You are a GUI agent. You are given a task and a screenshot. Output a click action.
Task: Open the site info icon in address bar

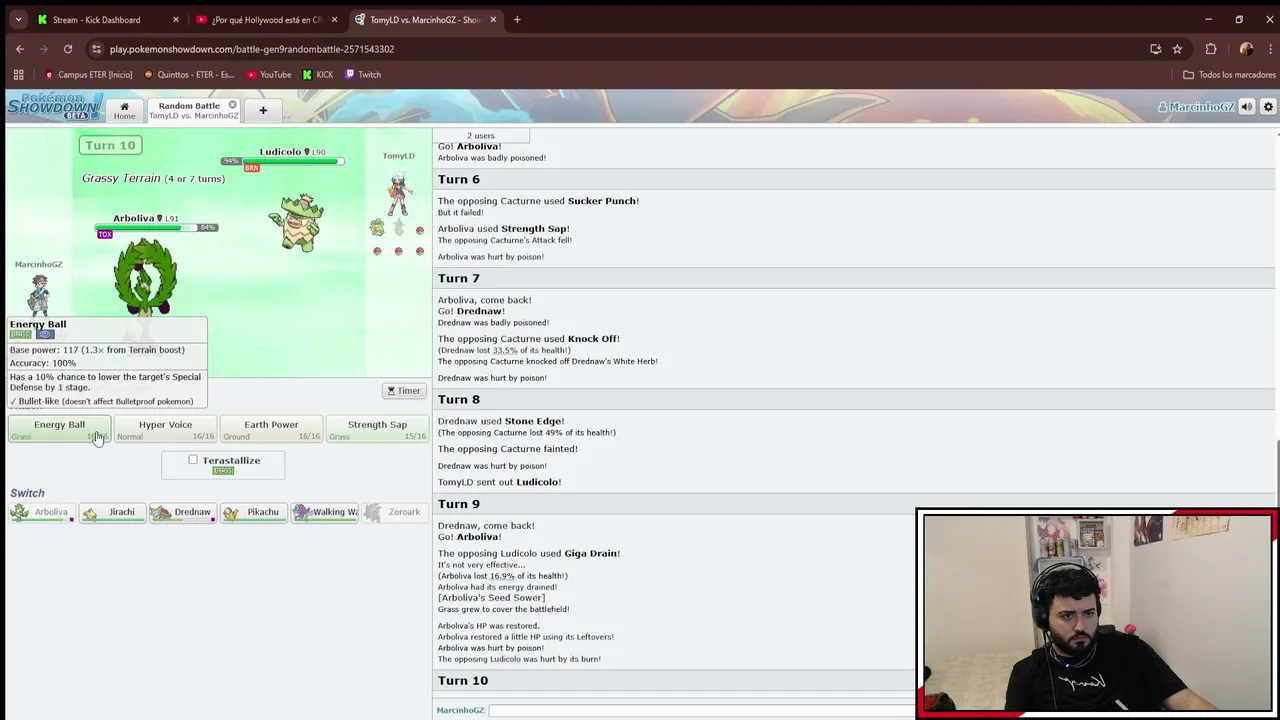click(x=96, y=49)
